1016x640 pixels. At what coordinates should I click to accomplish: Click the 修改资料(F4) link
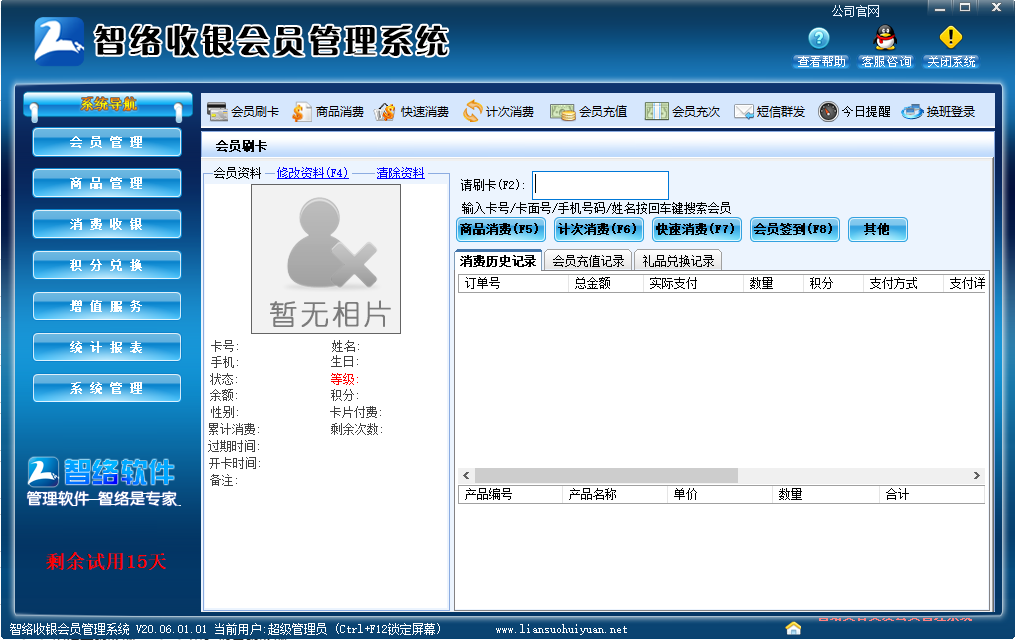[312, 173]
